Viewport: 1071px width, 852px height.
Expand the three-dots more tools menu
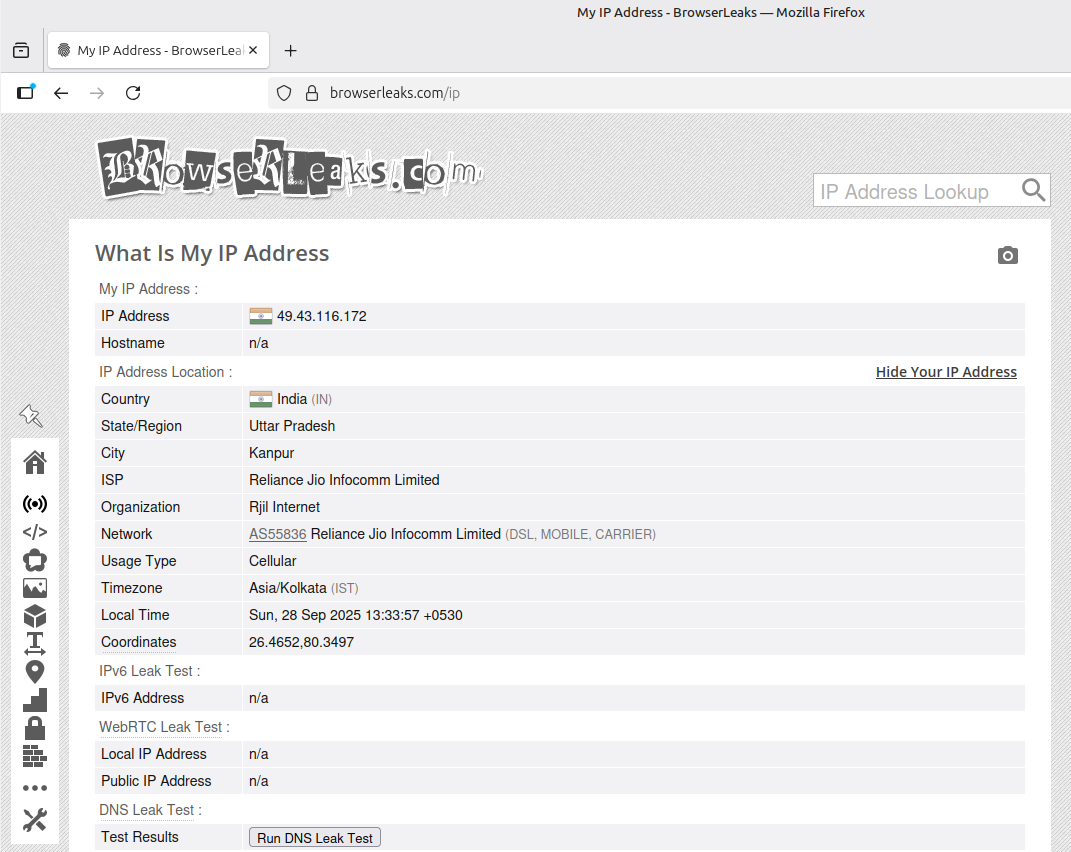click(35, 788)
